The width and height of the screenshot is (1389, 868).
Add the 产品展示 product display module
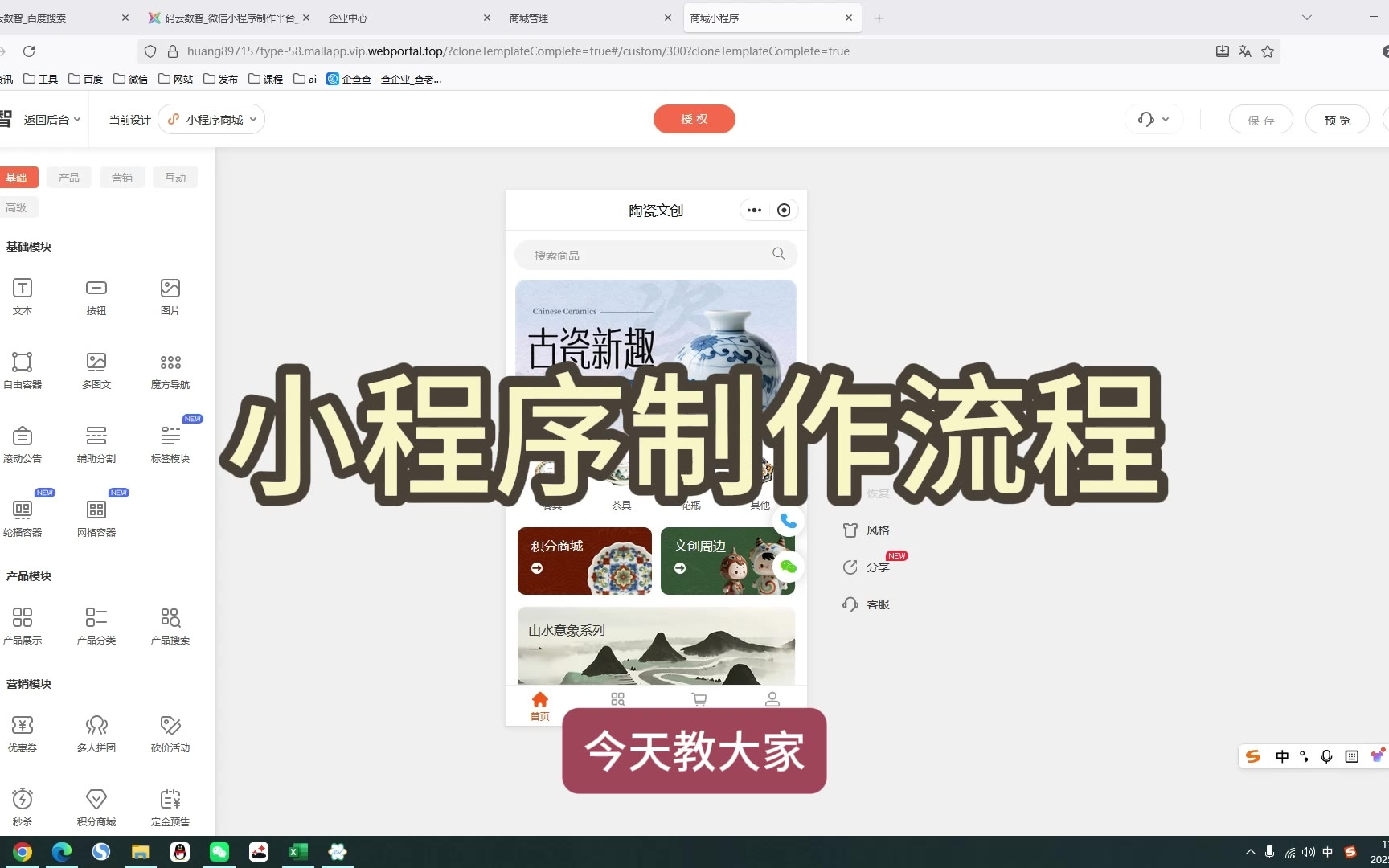click(x=23, y=626)
